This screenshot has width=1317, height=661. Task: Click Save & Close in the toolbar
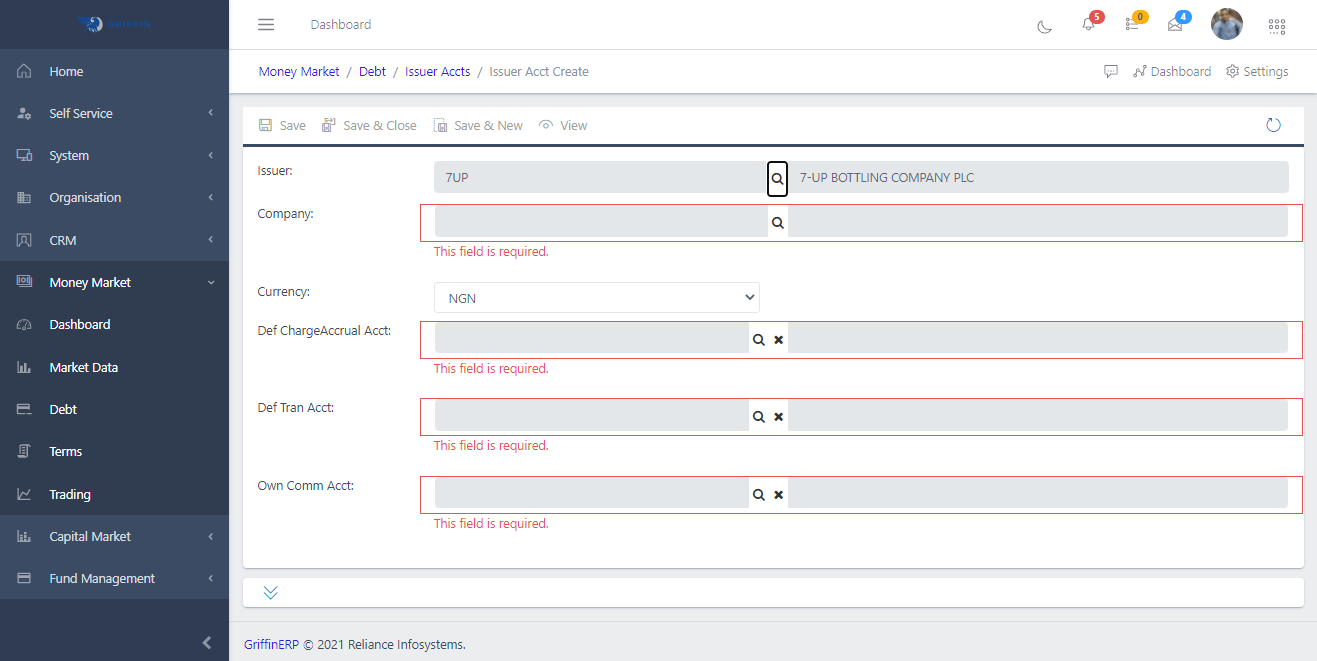click(369, 124)
